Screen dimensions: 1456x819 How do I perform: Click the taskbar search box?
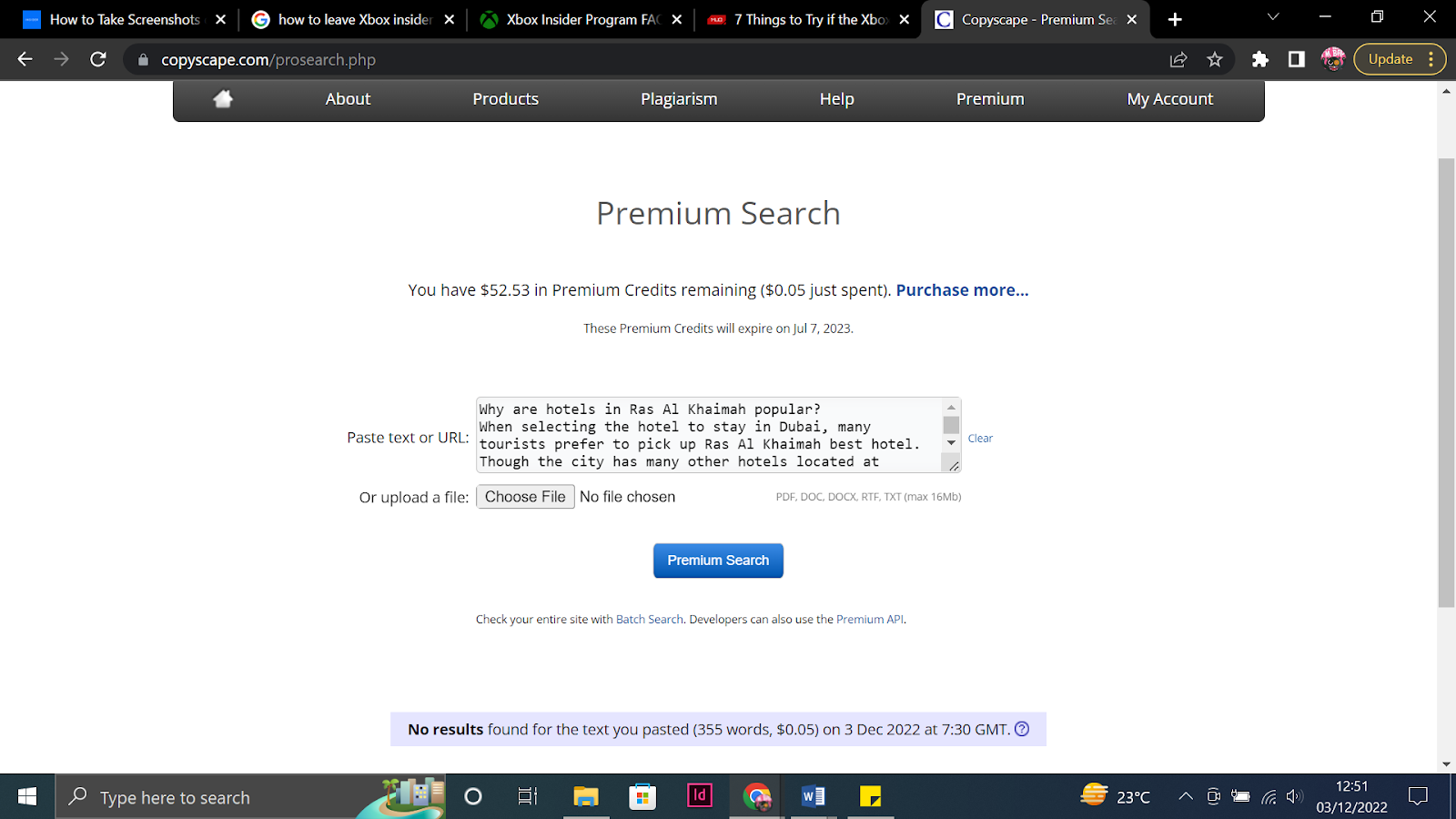pos(250,797)
